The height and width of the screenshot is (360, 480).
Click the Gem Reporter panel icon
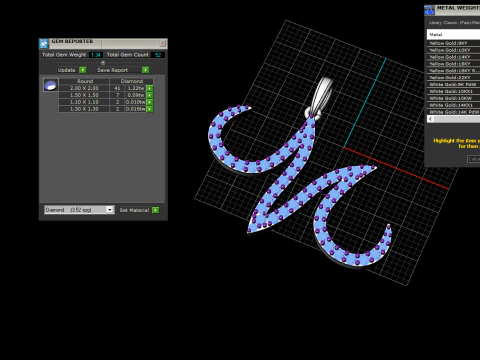44,44
